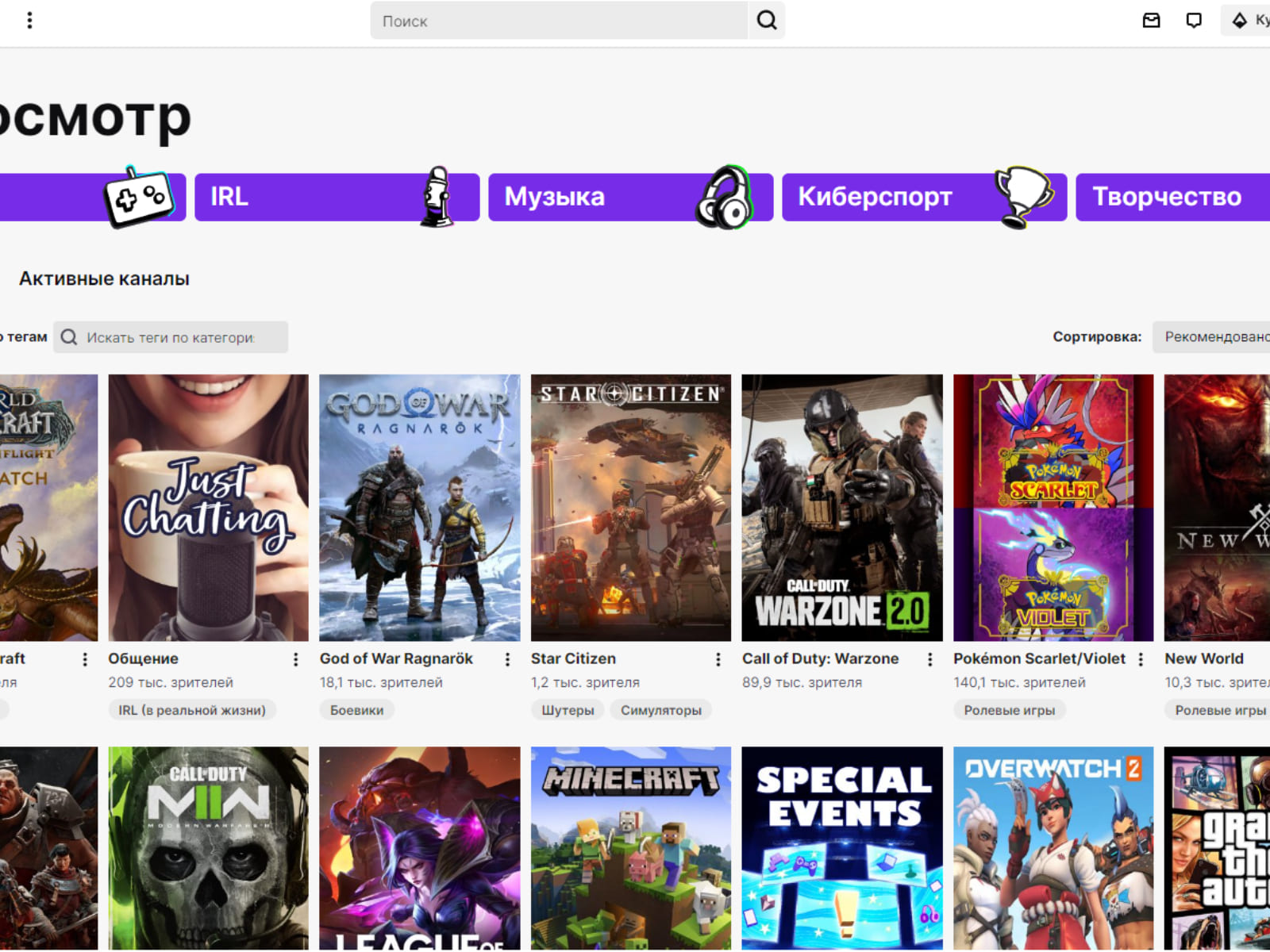Open the Творчество category banner
Viewport: 1270px width, 952px height.
point(1173,197)
